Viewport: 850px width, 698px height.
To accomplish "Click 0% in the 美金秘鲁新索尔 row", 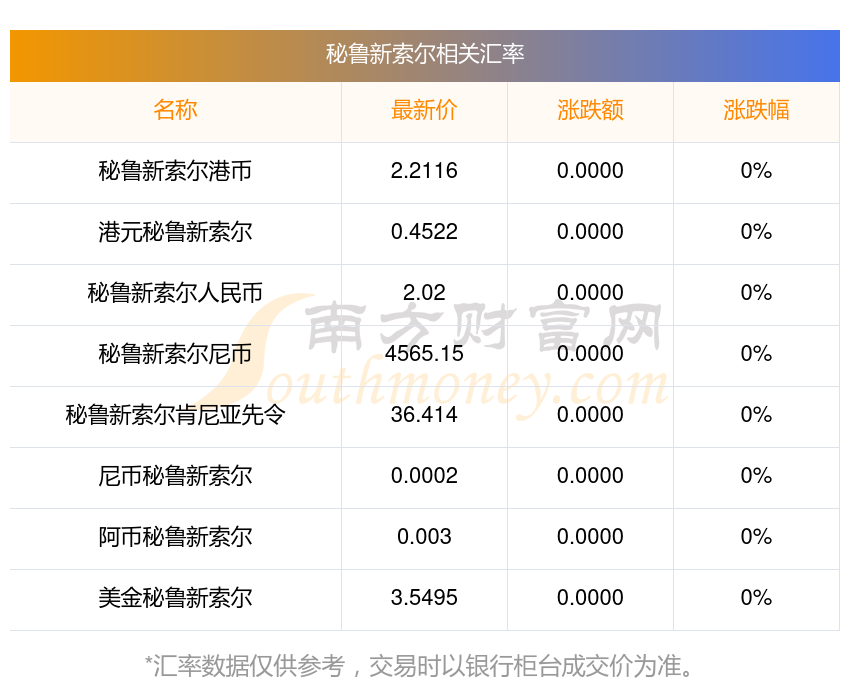I will click(756, 598).
